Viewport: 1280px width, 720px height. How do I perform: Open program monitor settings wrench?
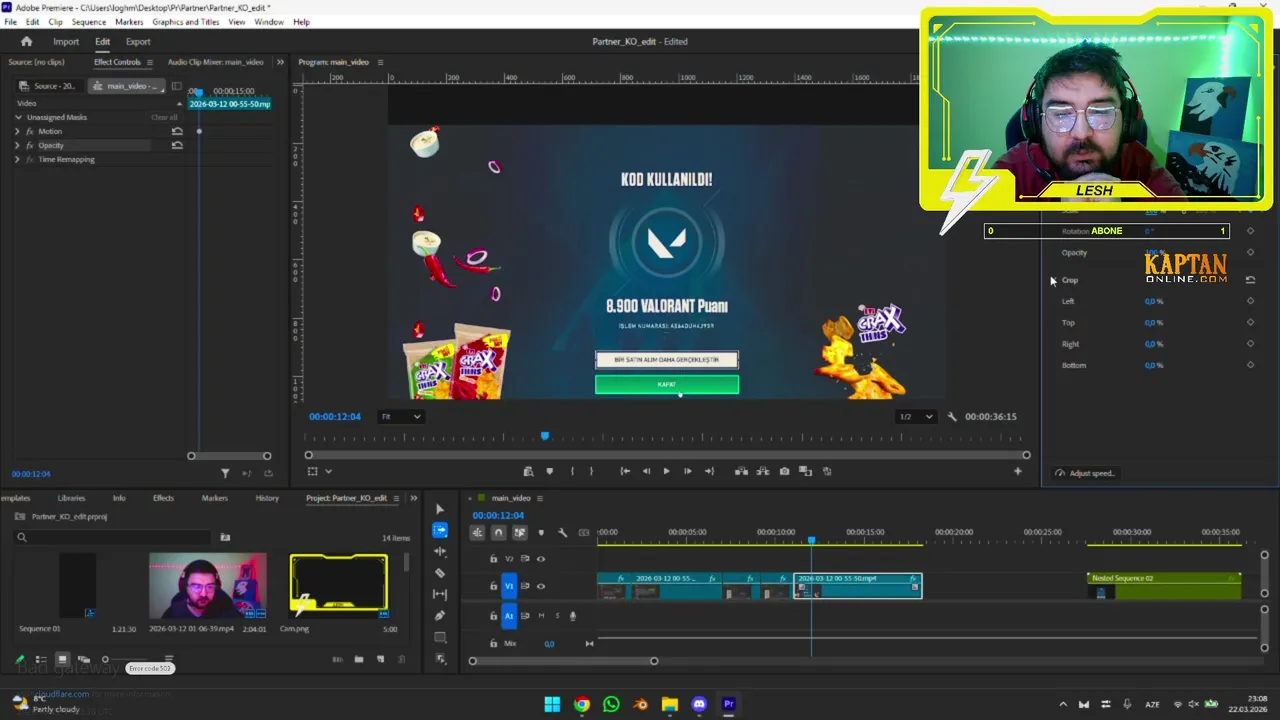(952, 417)
